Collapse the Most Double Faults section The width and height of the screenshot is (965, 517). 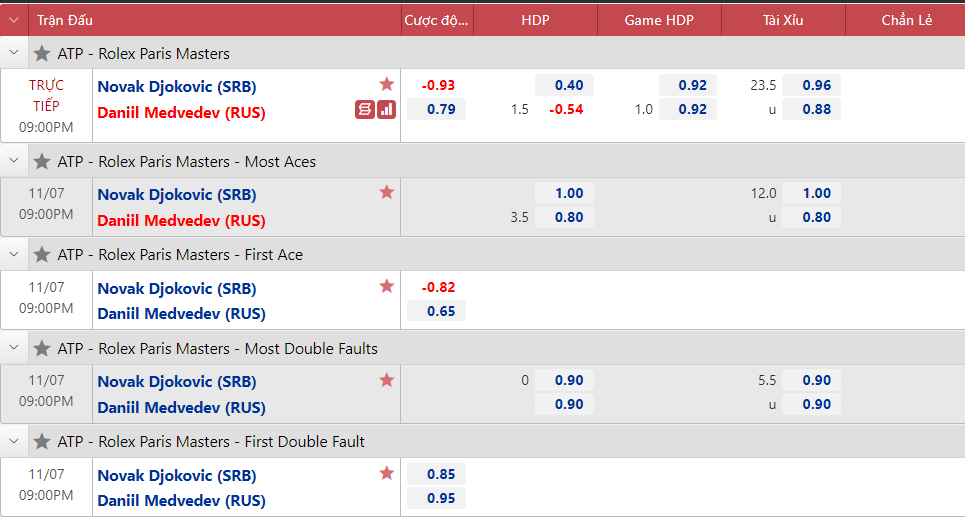pos(14,348)
